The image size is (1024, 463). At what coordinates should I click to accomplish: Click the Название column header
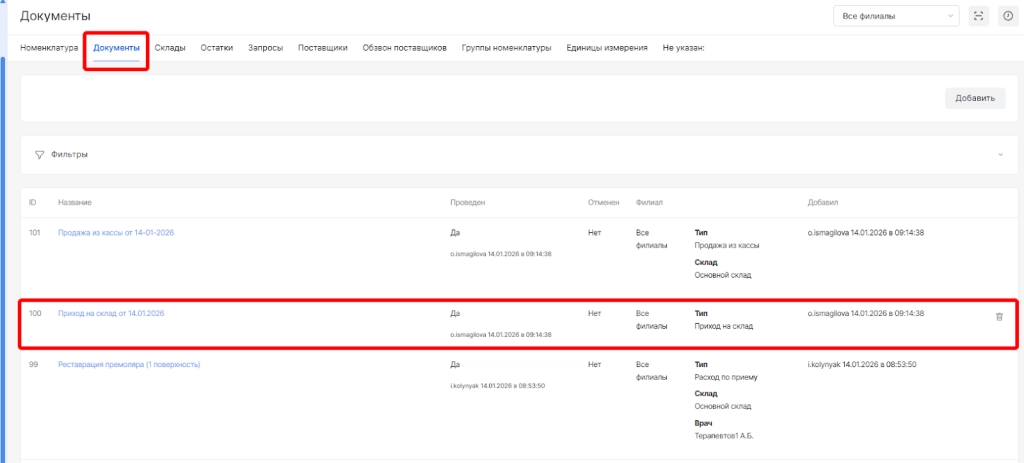[x=74, y=202]
